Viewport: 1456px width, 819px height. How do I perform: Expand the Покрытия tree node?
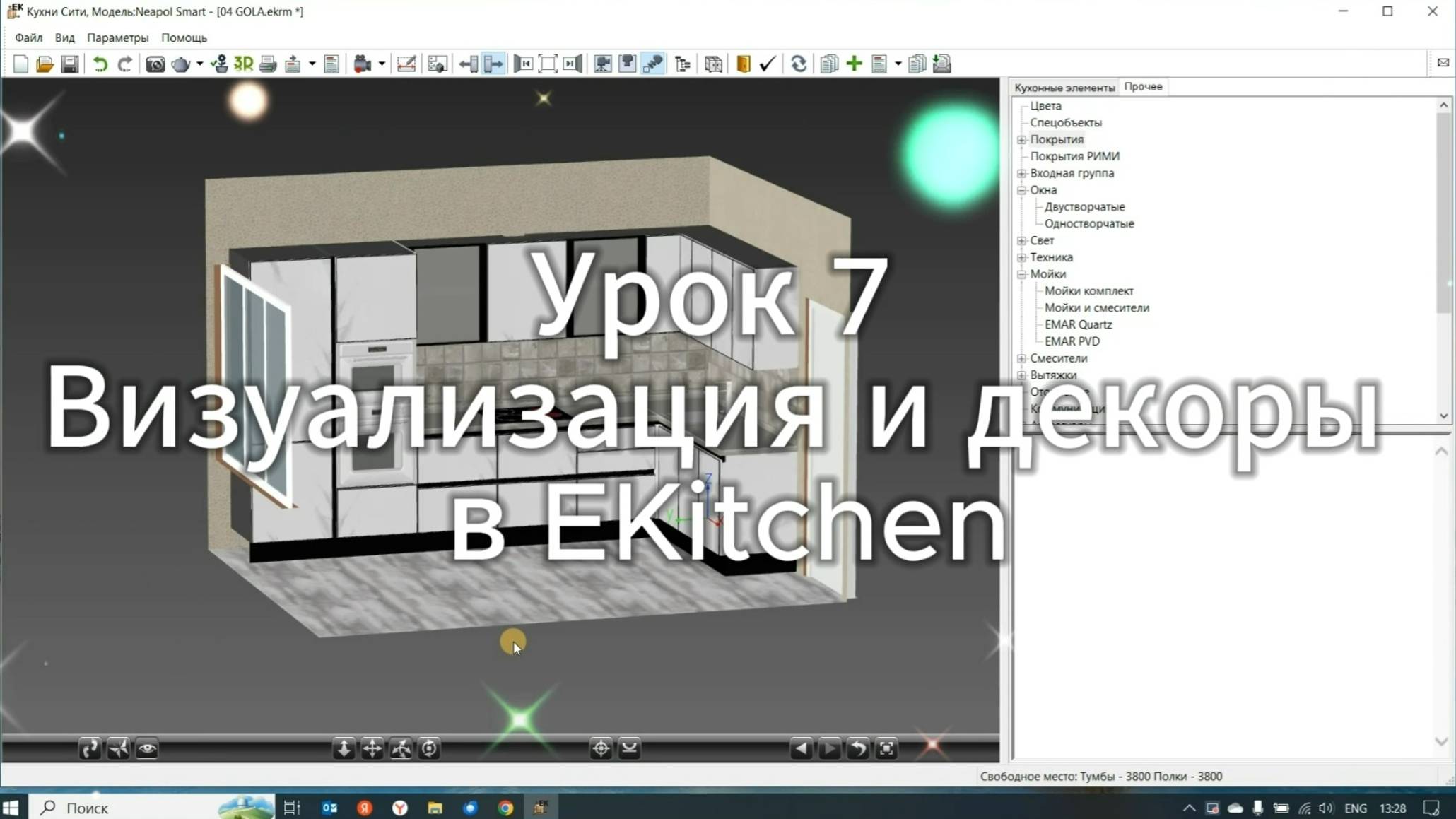(x=1021, y=140)
